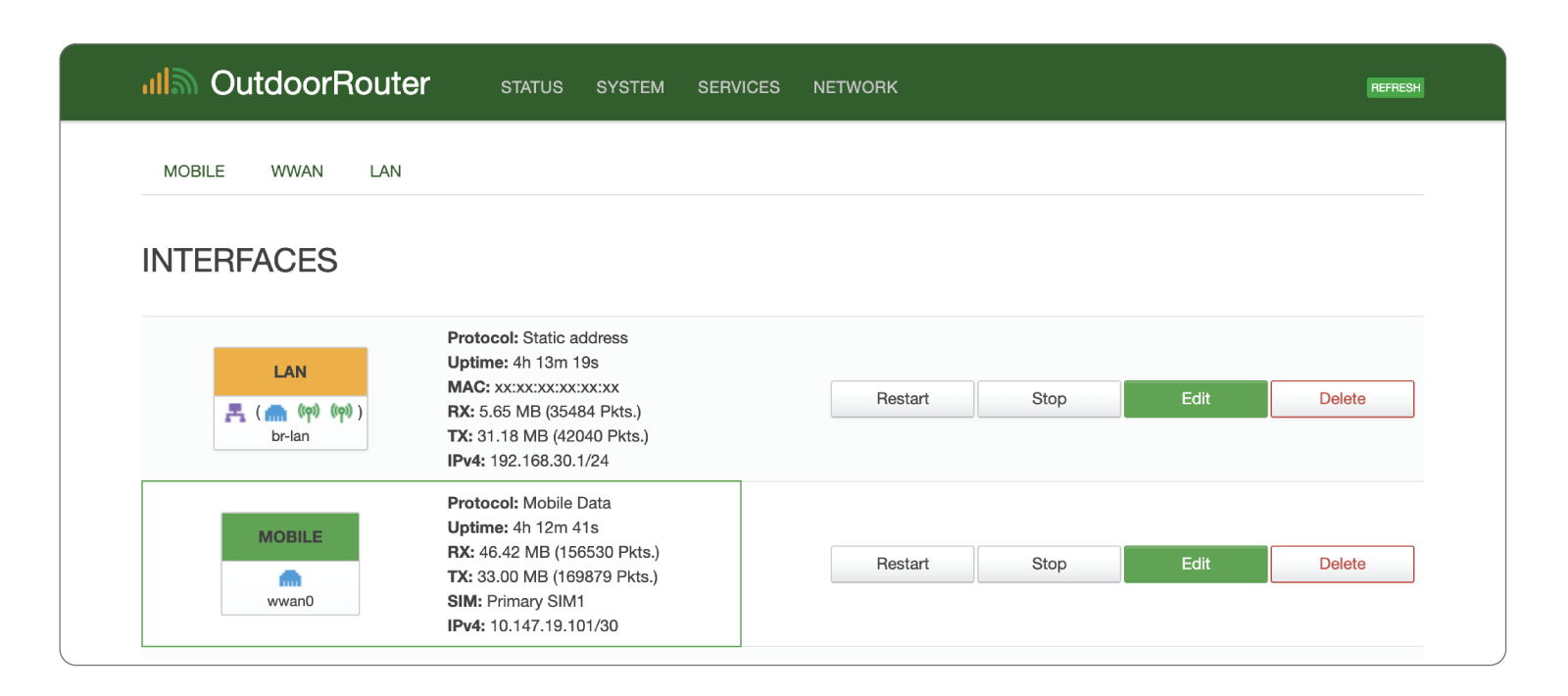This screenshot has width=1568, height=696.
Task: Switch to the WWAN tab
Action: pos(297,172)
